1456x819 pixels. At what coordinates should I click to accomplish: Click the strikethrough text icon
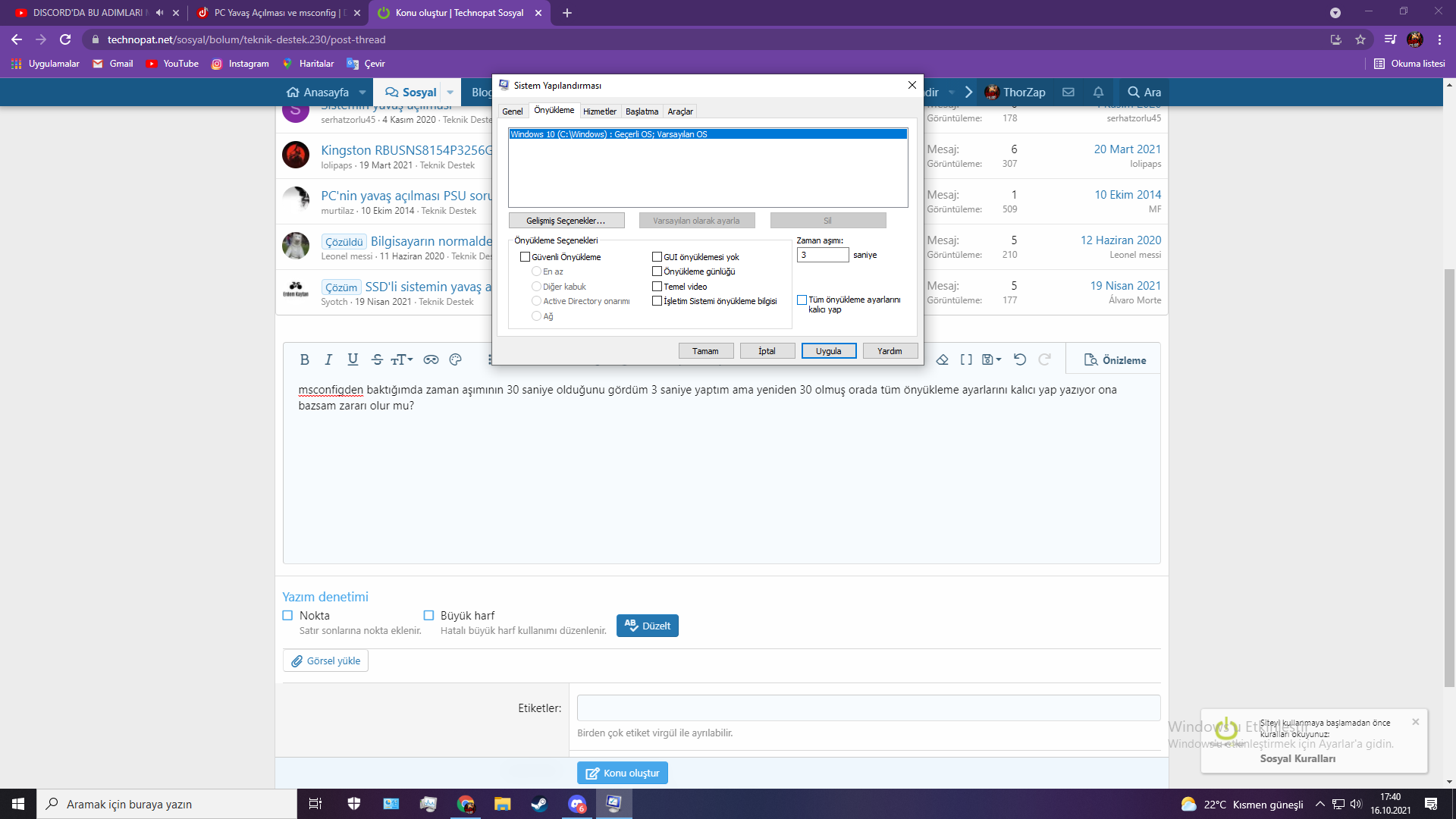pos(377,359)
